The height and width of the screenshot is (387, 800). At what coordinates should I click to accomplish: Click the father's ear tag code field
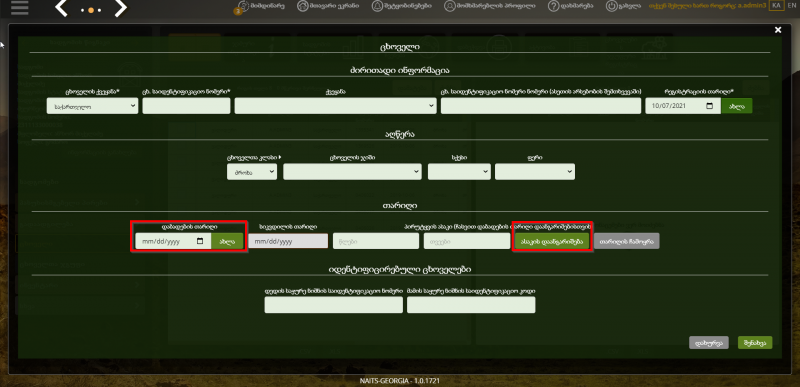point(471,305)
